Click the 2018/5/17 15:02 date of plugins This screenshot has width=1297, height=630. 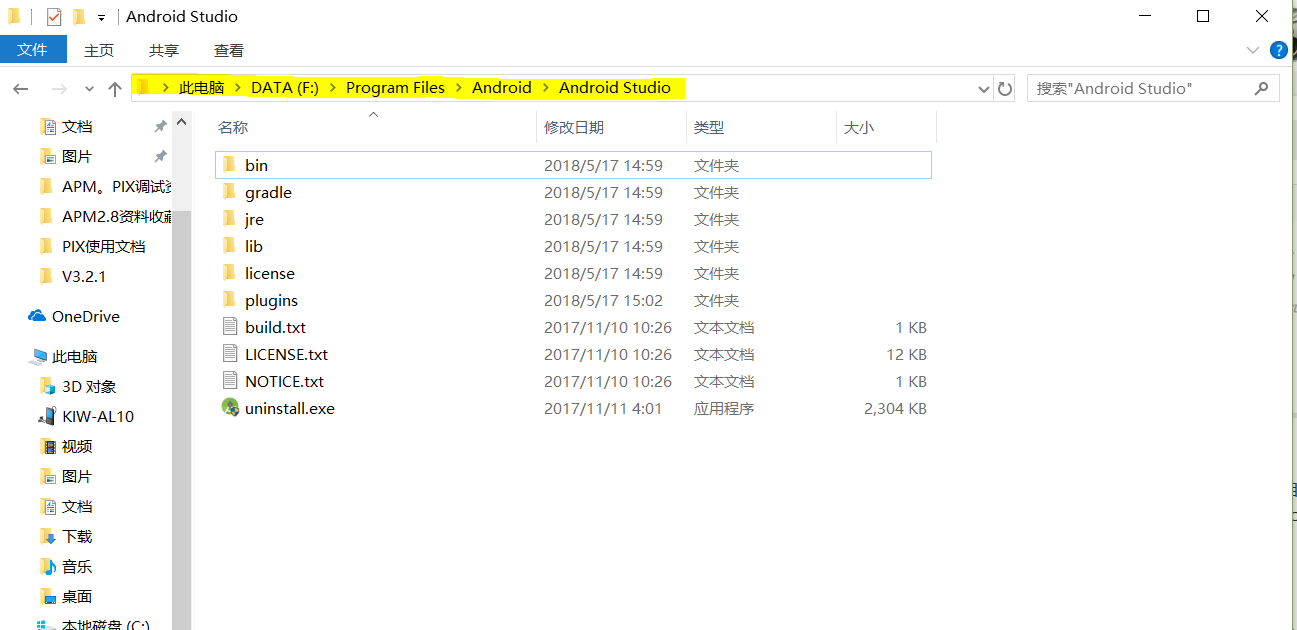point(603,300)
